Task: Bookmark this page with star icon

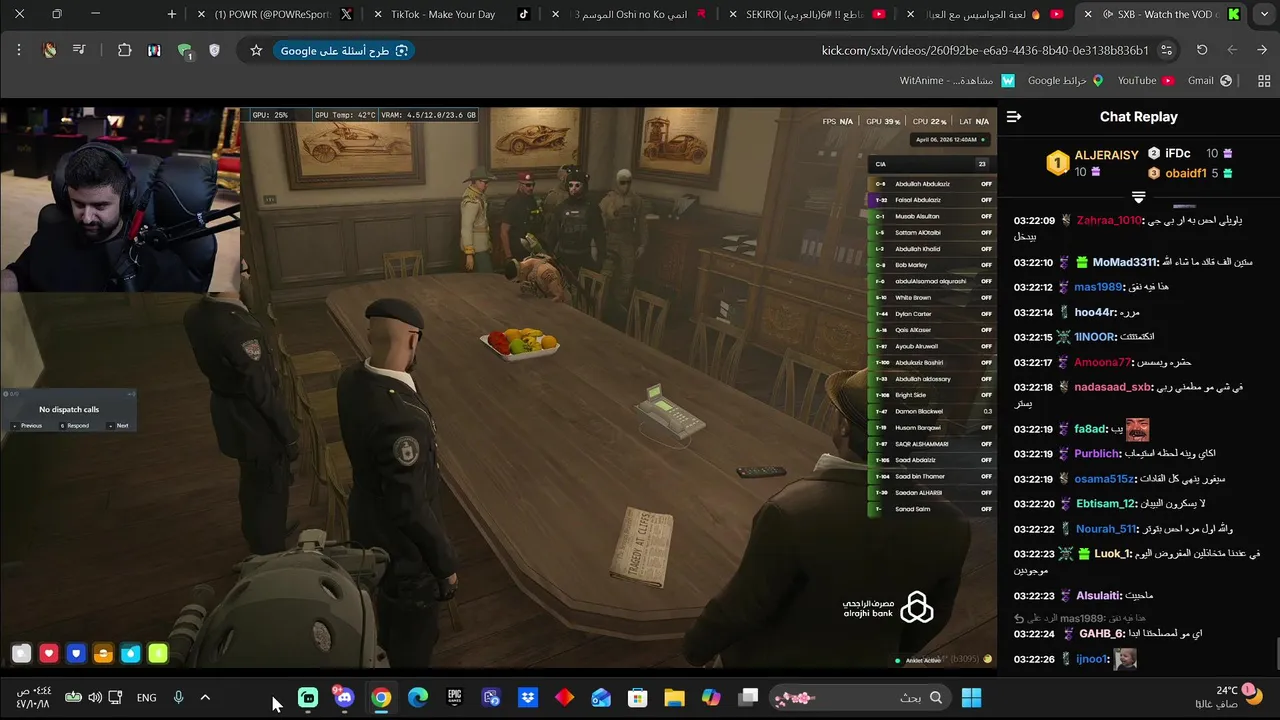Action: 256,50
